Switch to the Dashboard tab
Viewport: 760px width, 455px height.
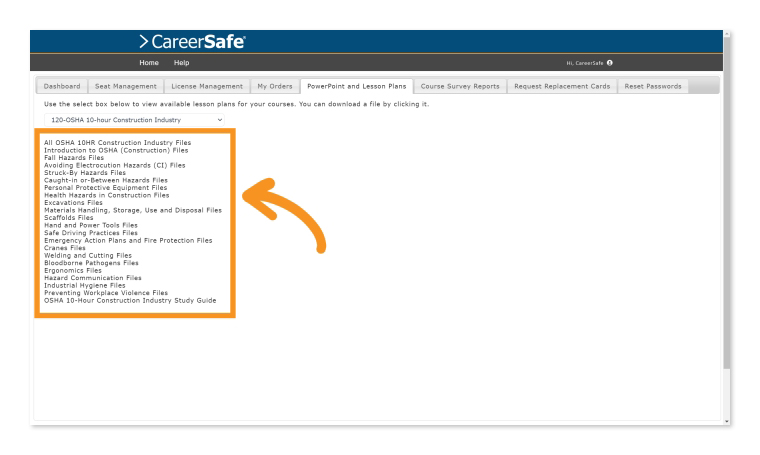[62, 86]
